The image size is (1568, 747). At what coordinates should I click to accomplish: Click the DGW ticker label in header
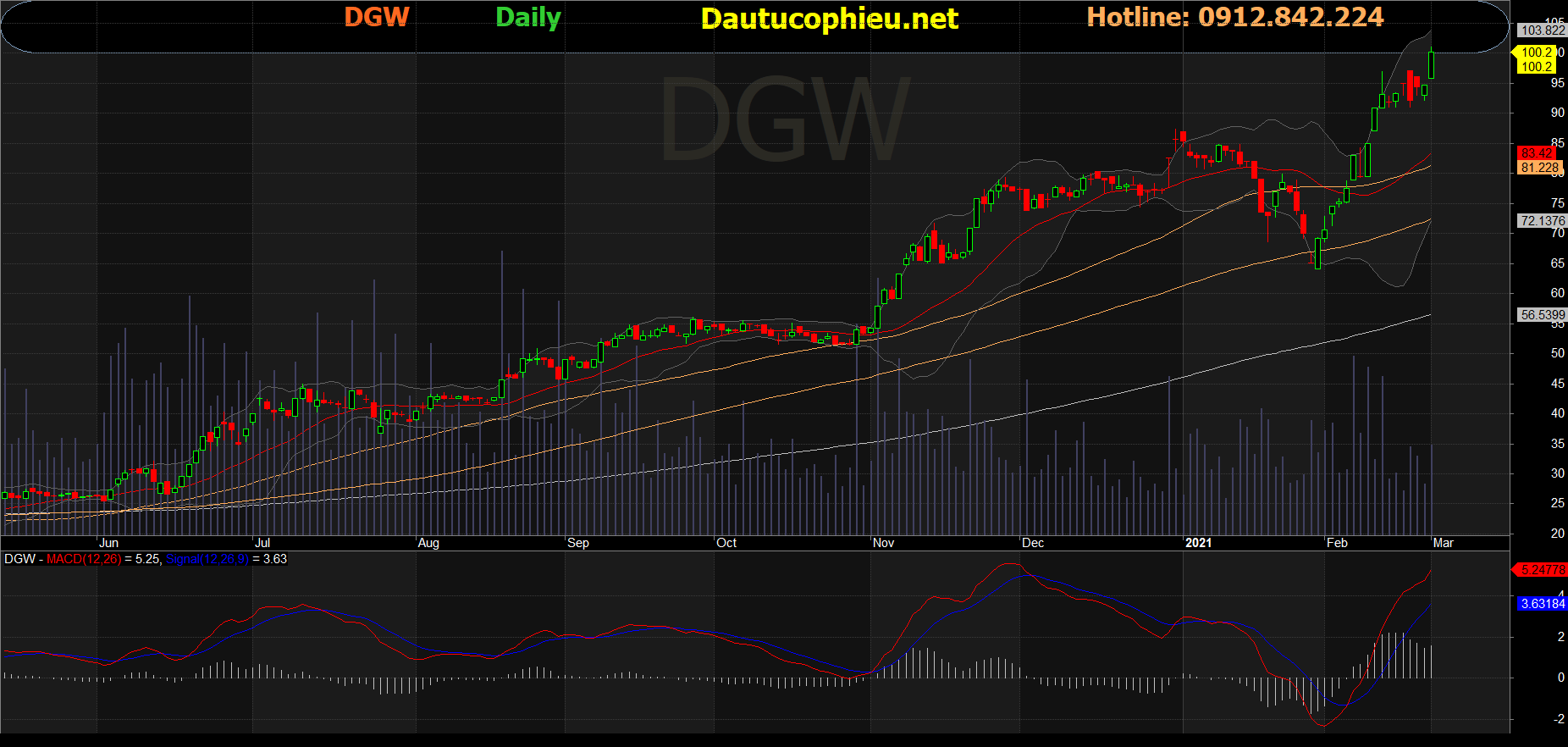click(x=376, y=17)
